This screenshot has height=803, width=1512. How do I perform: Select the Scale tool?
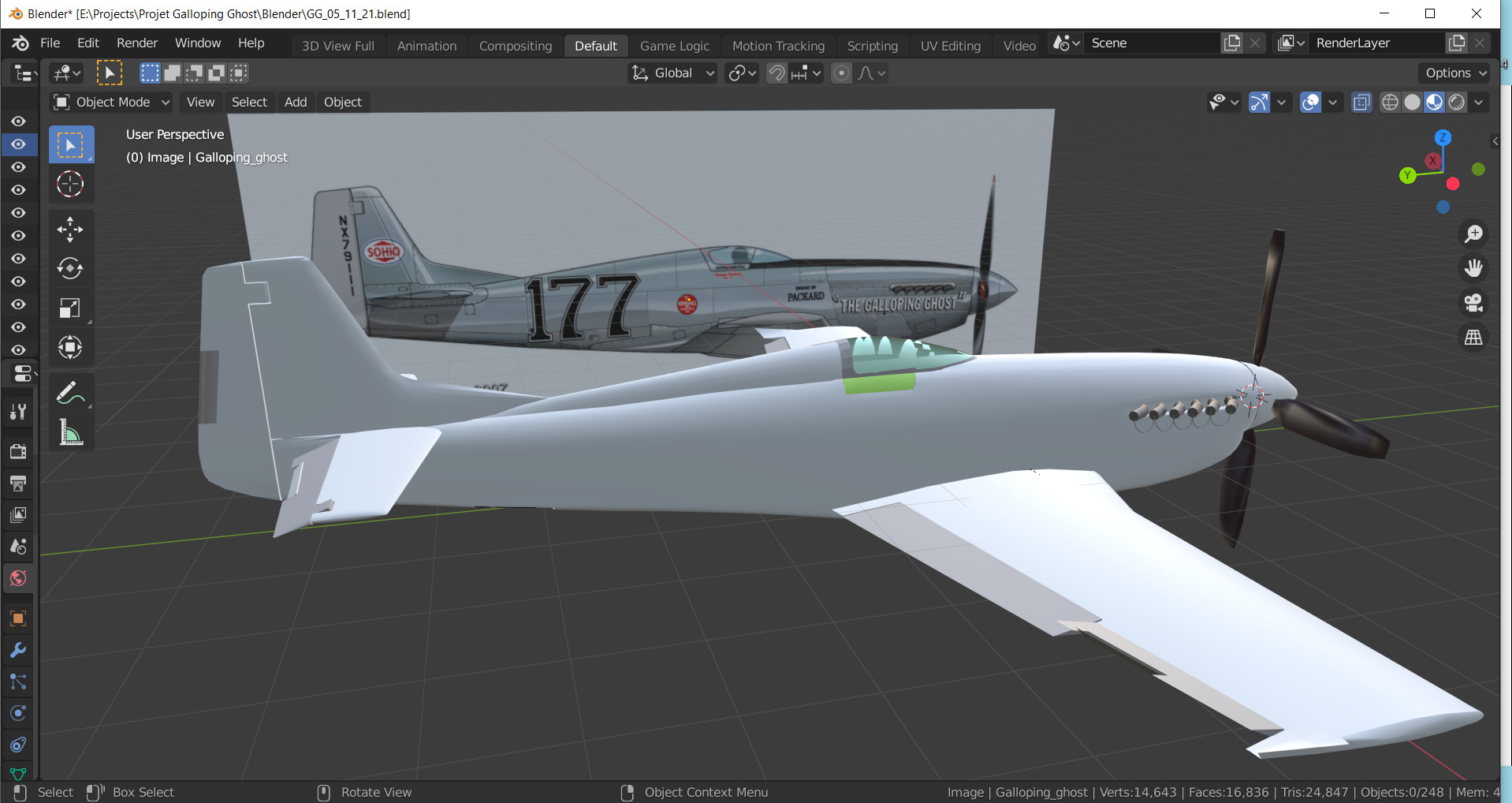click(x=71, y=308)
